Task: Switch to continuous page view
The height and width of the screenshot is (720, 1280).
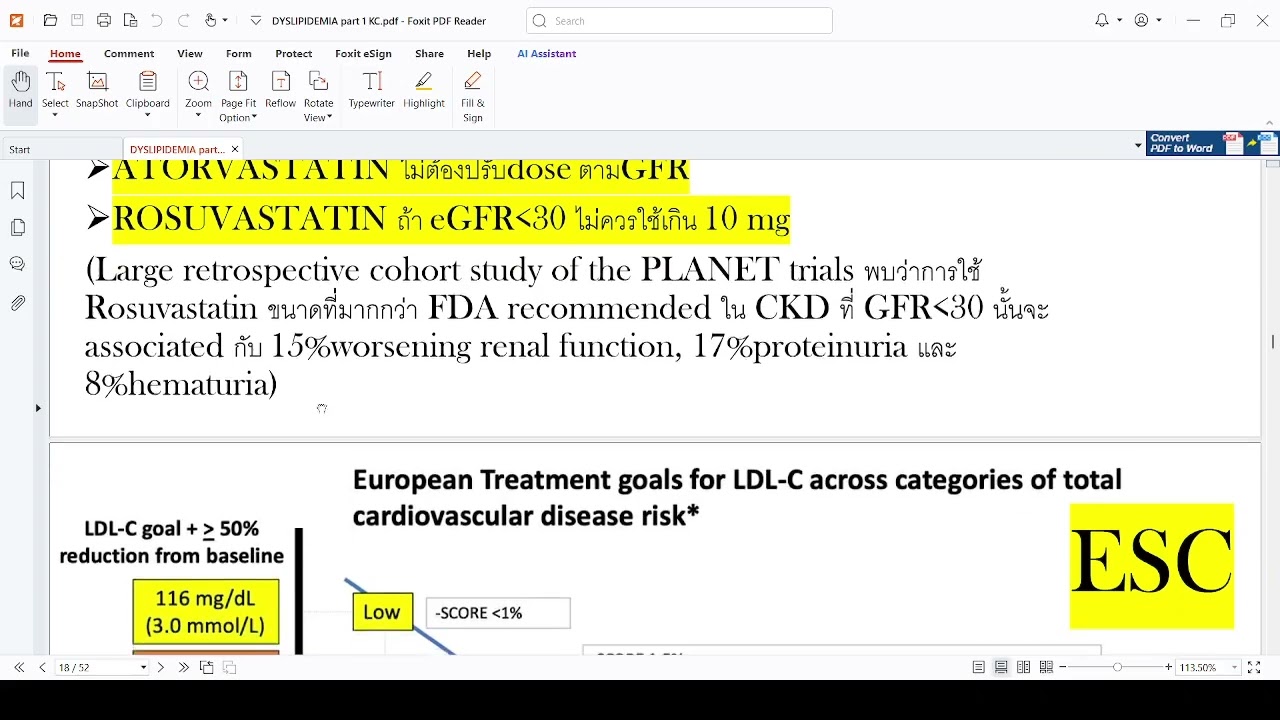Action: [x=1001, y=667]
